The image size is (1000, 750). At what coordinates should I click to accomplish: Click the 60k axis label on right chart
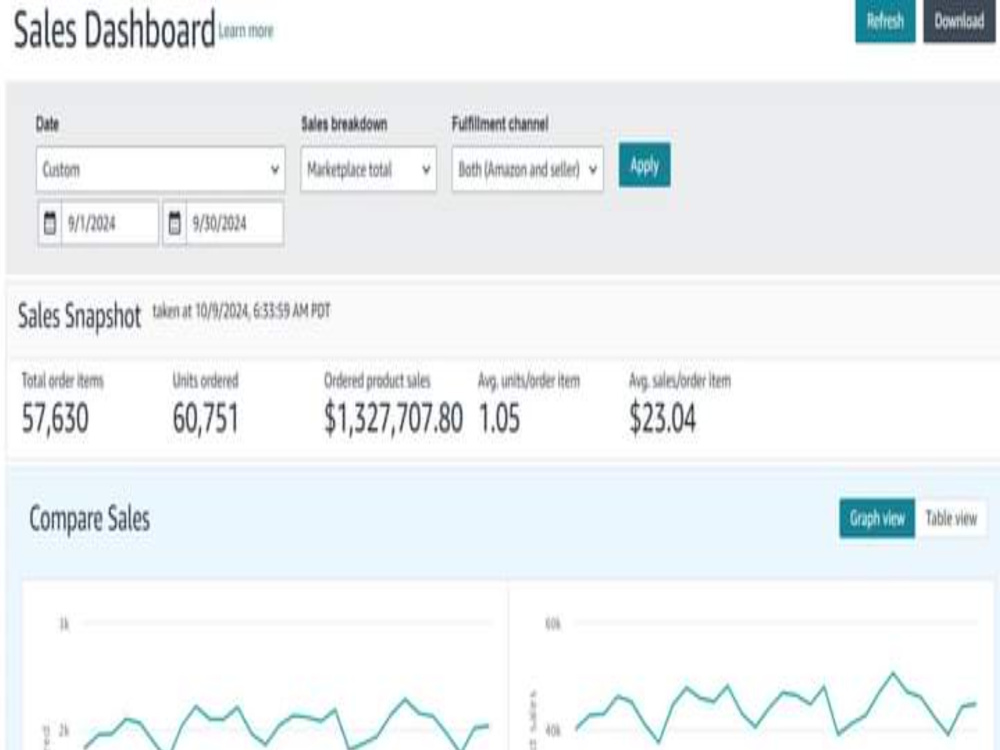tap(553, 624)
